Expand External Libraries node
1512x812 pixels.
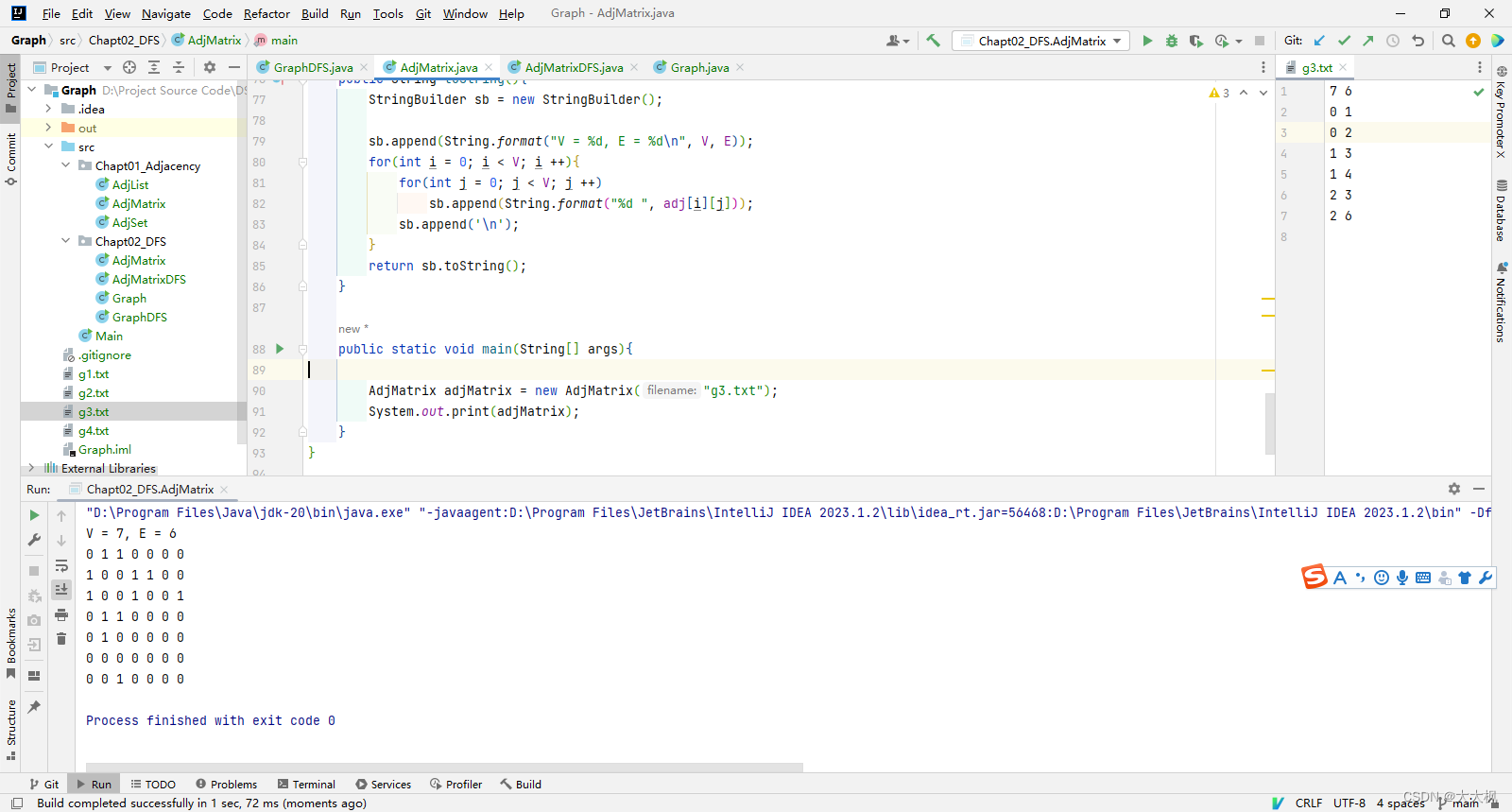(x=32, y=468)
